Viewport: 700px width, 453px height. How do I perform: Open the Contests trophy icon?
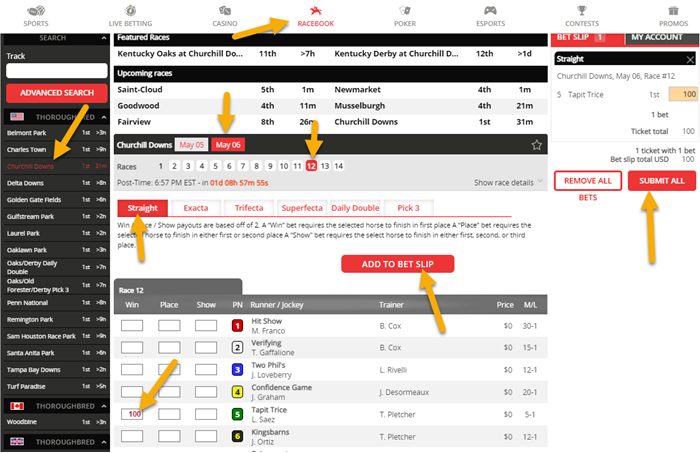tap(582, 10)
